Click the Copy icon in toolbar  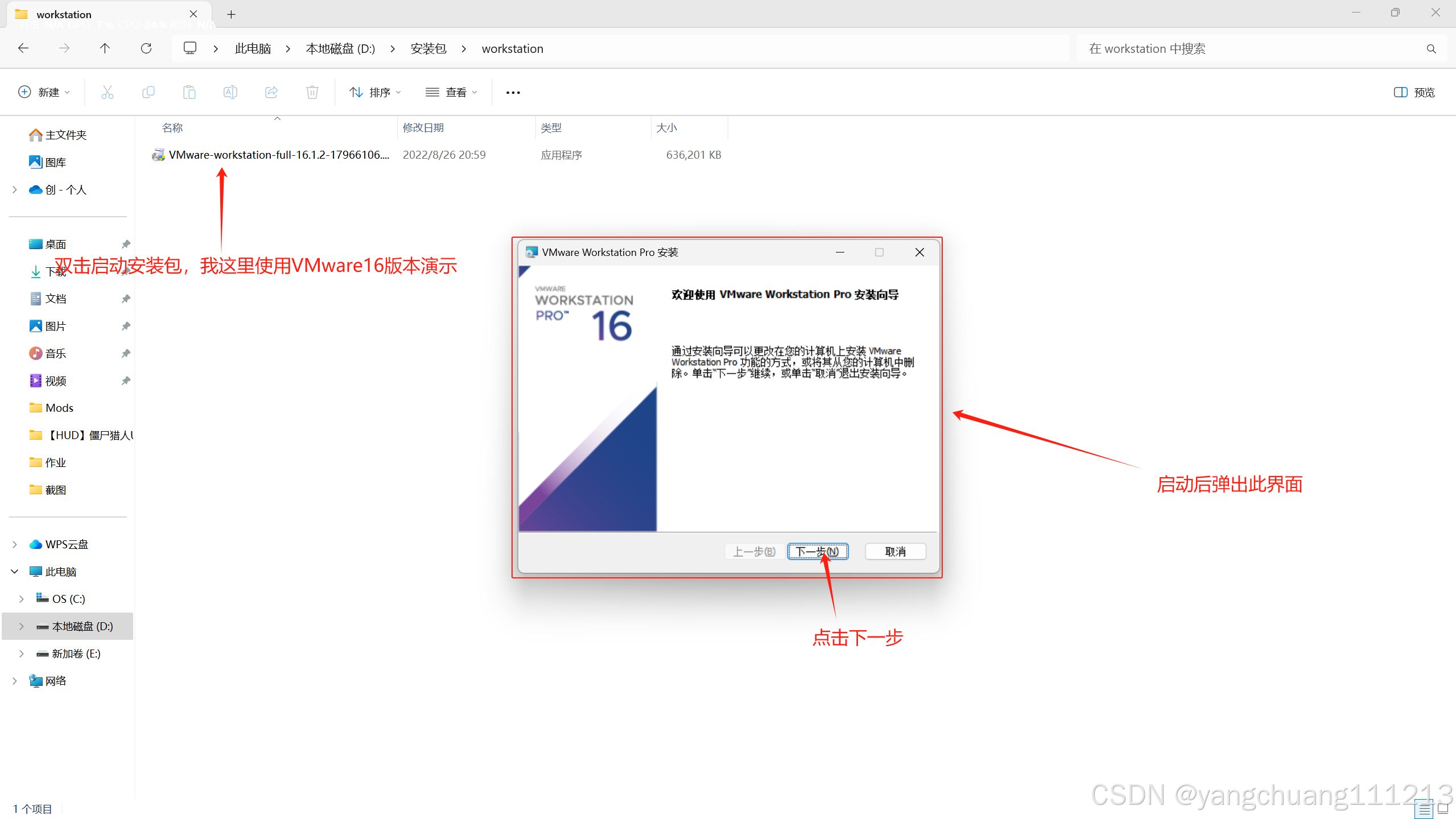(x=149, y=92)
